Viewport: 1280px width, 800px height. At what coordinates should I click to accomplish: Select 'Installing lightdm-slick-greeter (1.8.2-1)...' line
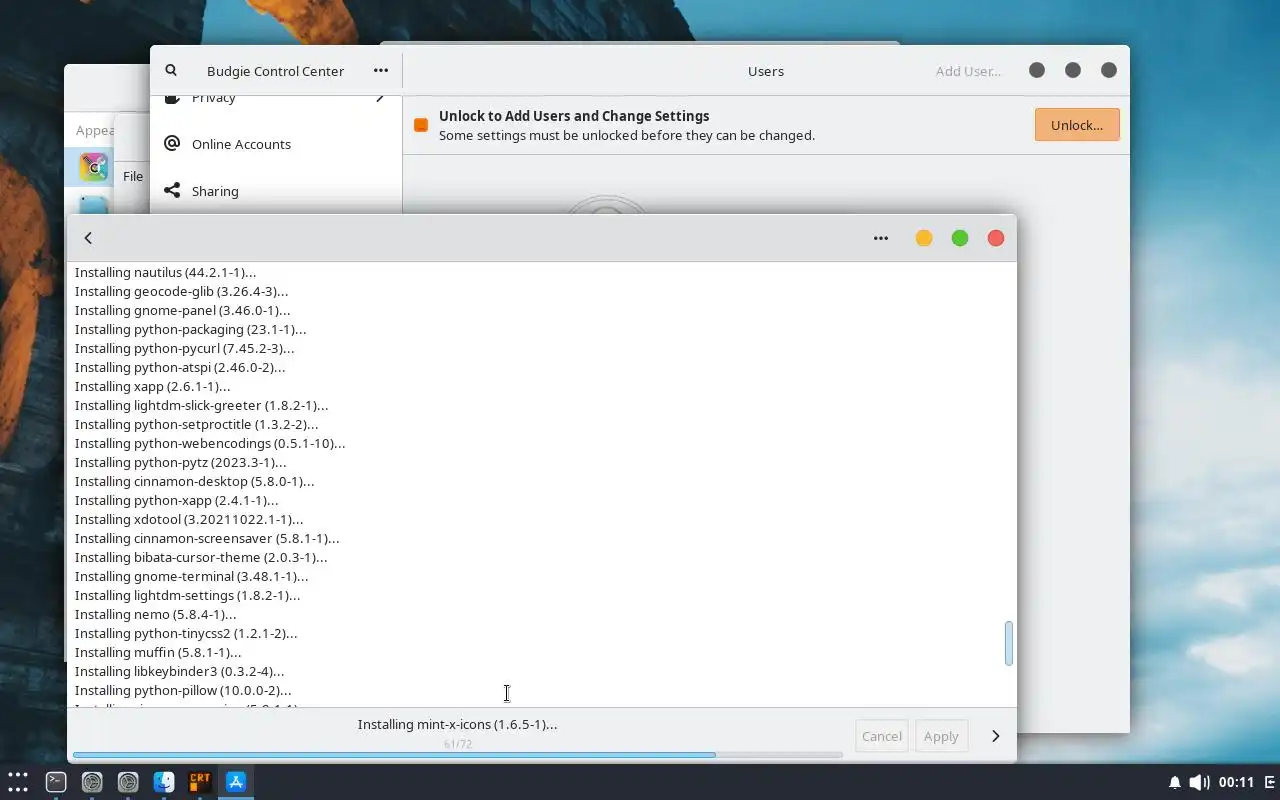click(201, 405)
